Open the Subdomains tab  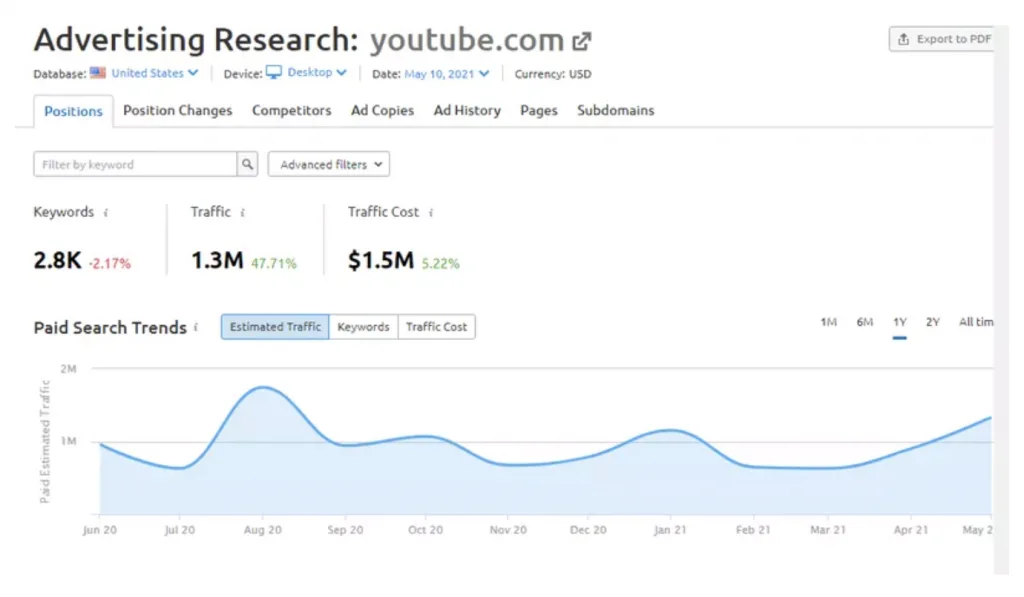[x=615, y=110]
